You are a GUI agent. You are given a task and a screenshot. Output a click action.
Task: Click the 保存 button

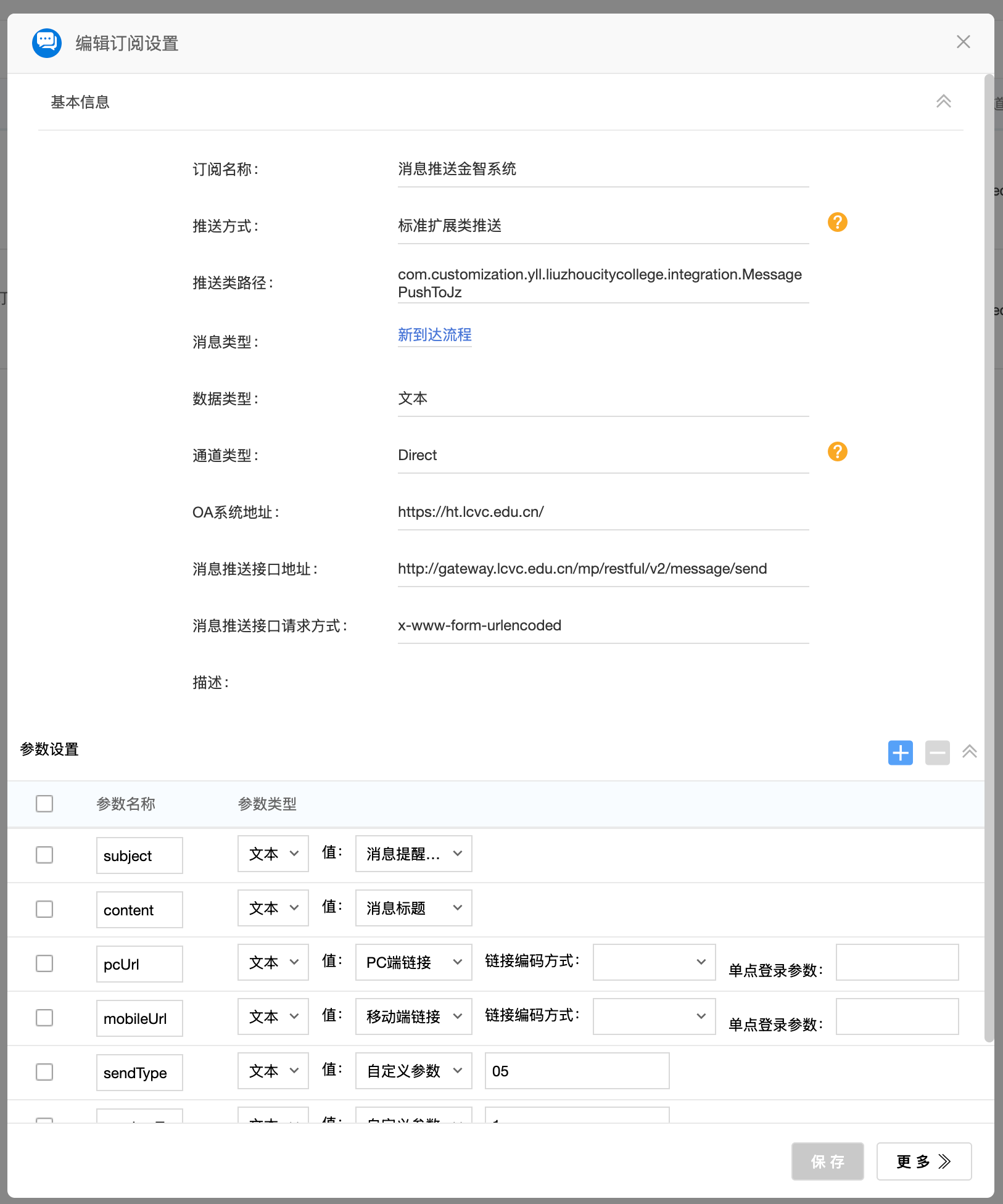tap(828, 1161)
